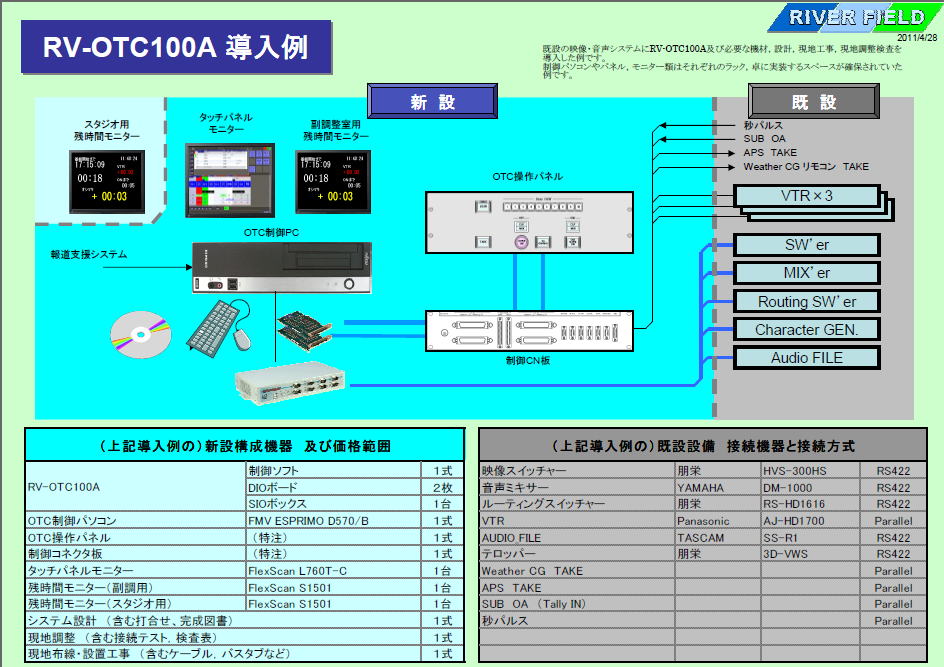The image size is (944, 667).
Task: Click the RS-HD1616 model cell
Action: point(810,504)
